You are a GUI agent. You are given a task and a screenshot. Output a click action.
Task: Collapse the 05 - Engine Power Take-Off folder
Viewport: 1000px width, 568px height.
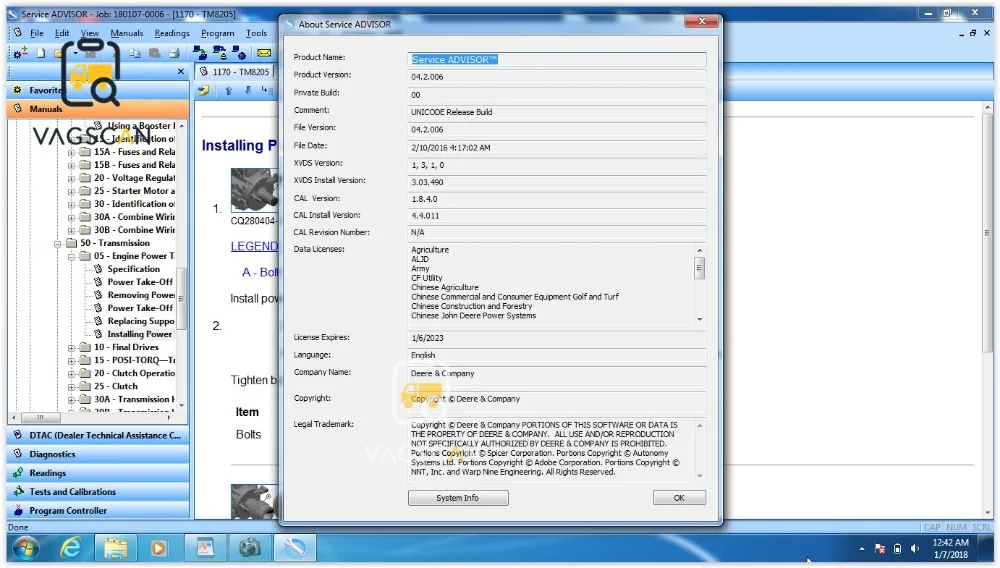(x=71, y=256)
